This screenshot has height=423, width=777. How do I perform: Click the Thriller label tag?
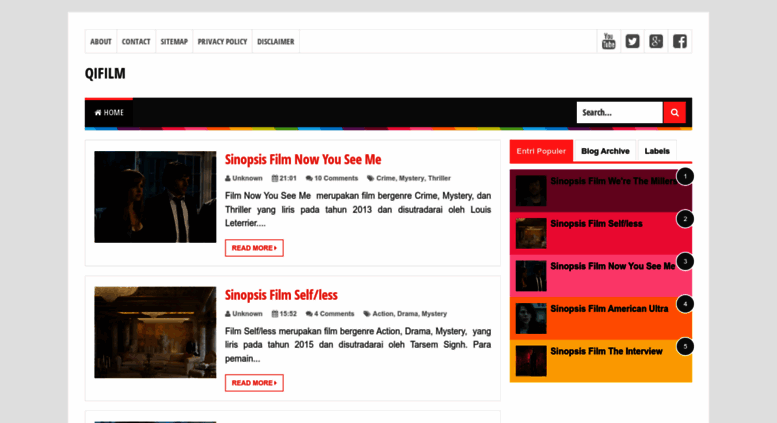pyautogui.click(x=439, y=178)
